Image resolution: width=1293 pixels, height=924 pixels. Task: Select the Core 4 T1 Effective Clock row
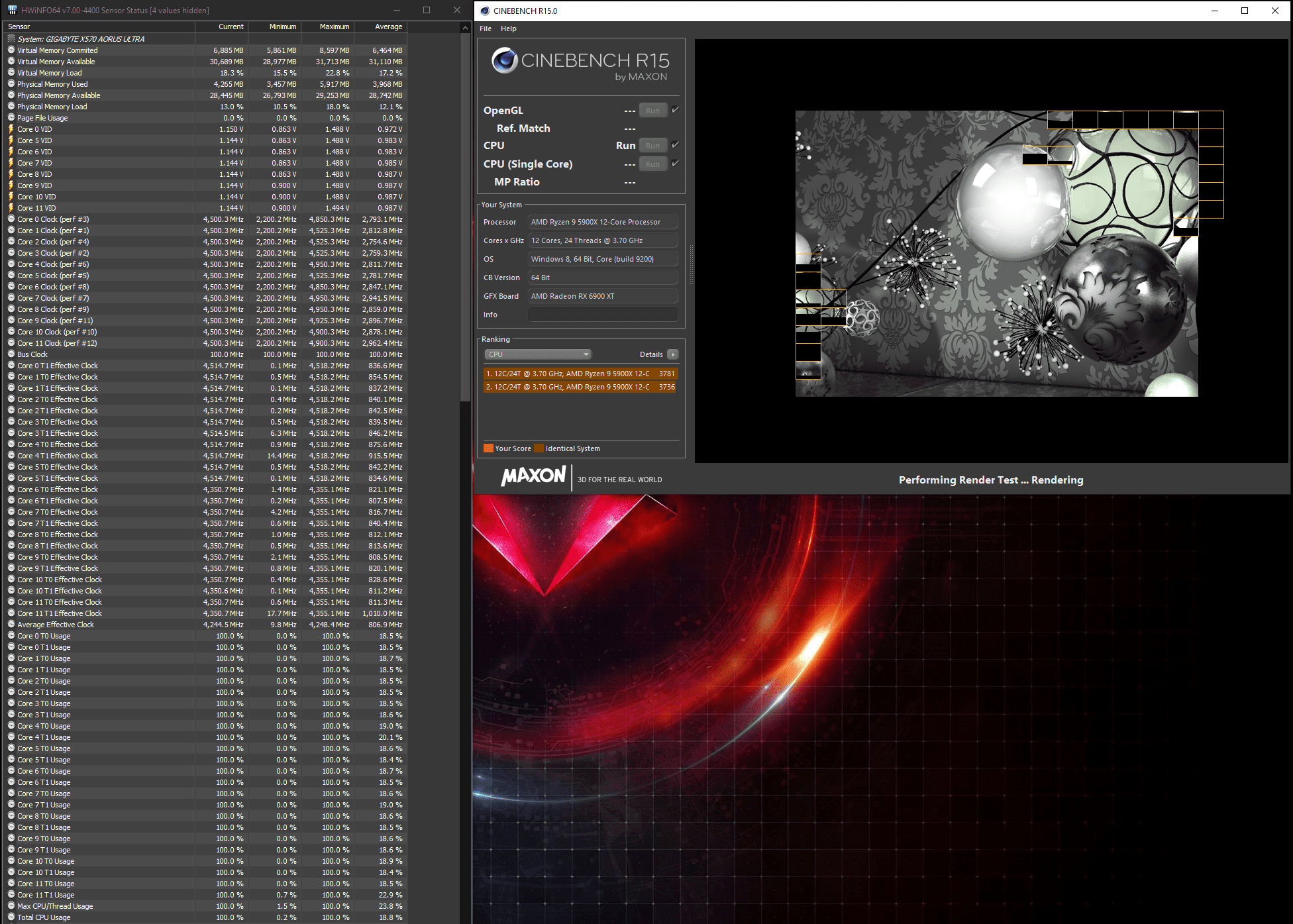click(x=205, y=456)
